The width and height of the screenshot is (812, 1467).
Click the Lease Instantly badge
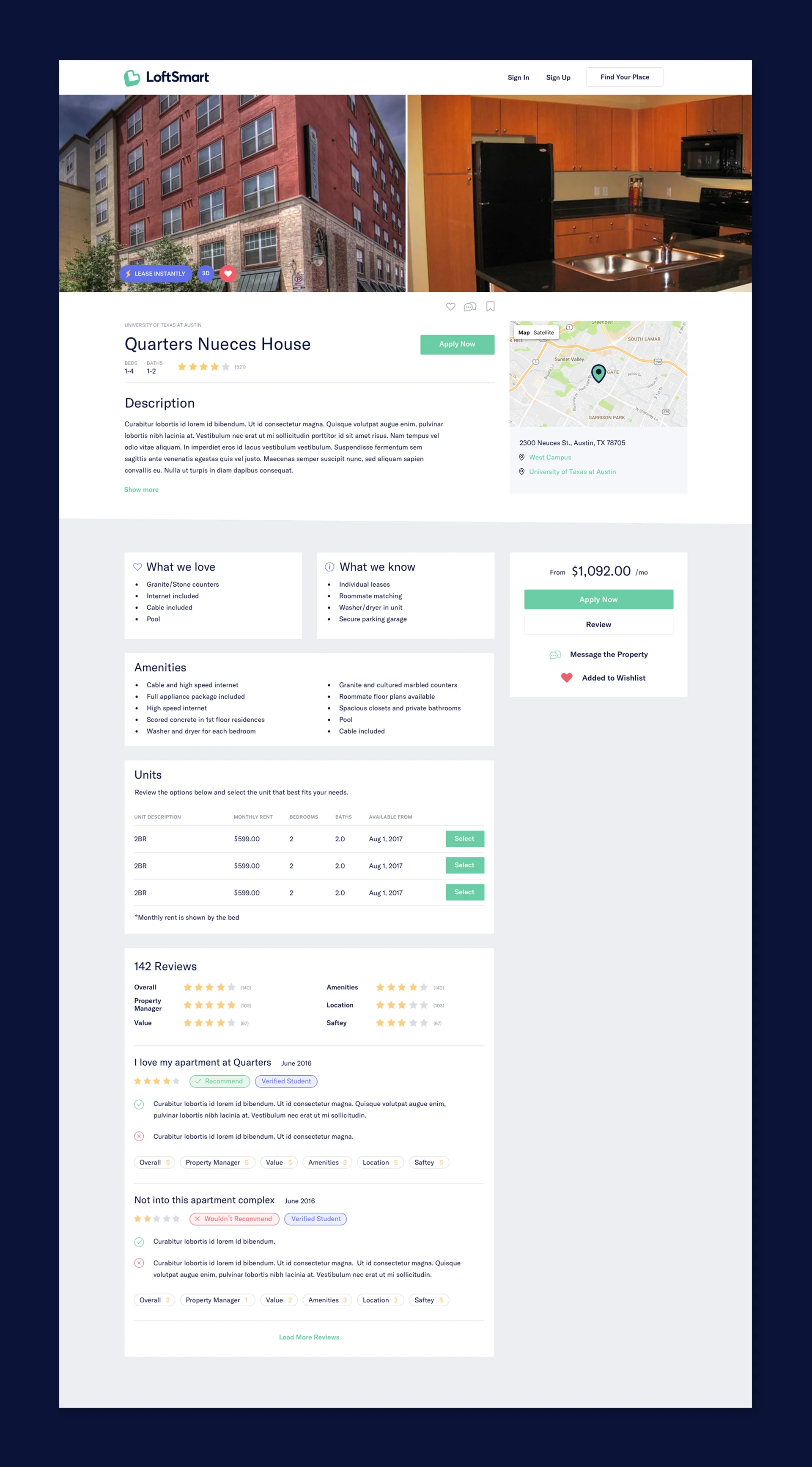click(156, 273)
